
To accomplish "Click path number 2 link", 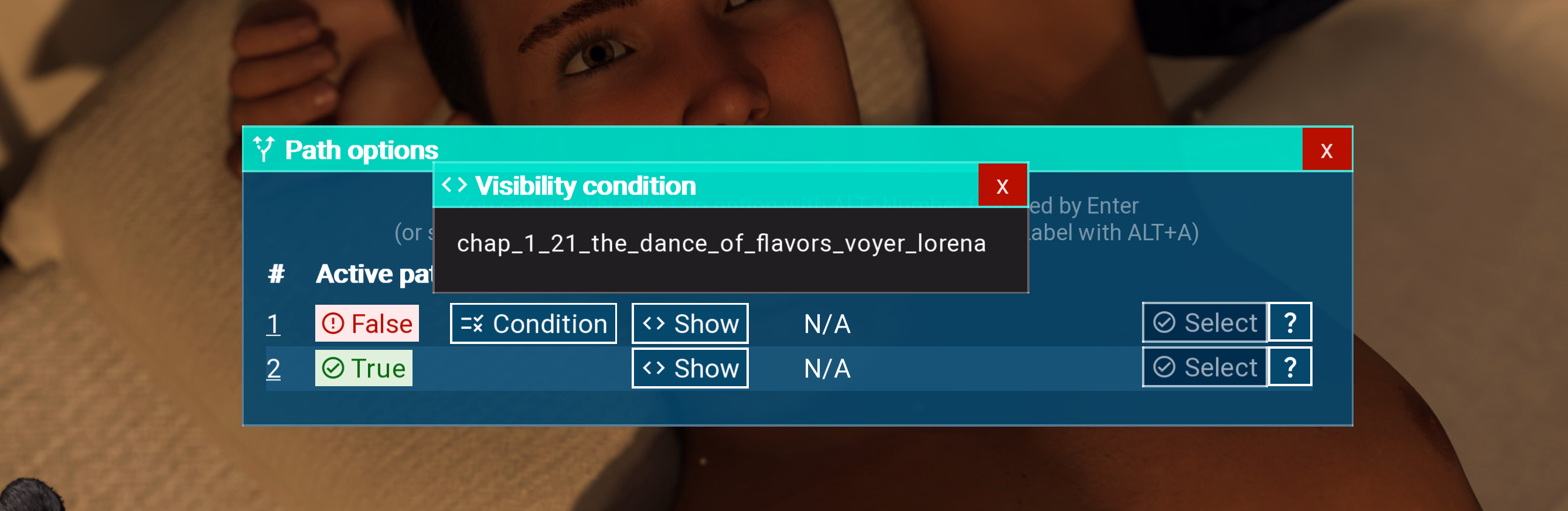I will coord(273,368).
